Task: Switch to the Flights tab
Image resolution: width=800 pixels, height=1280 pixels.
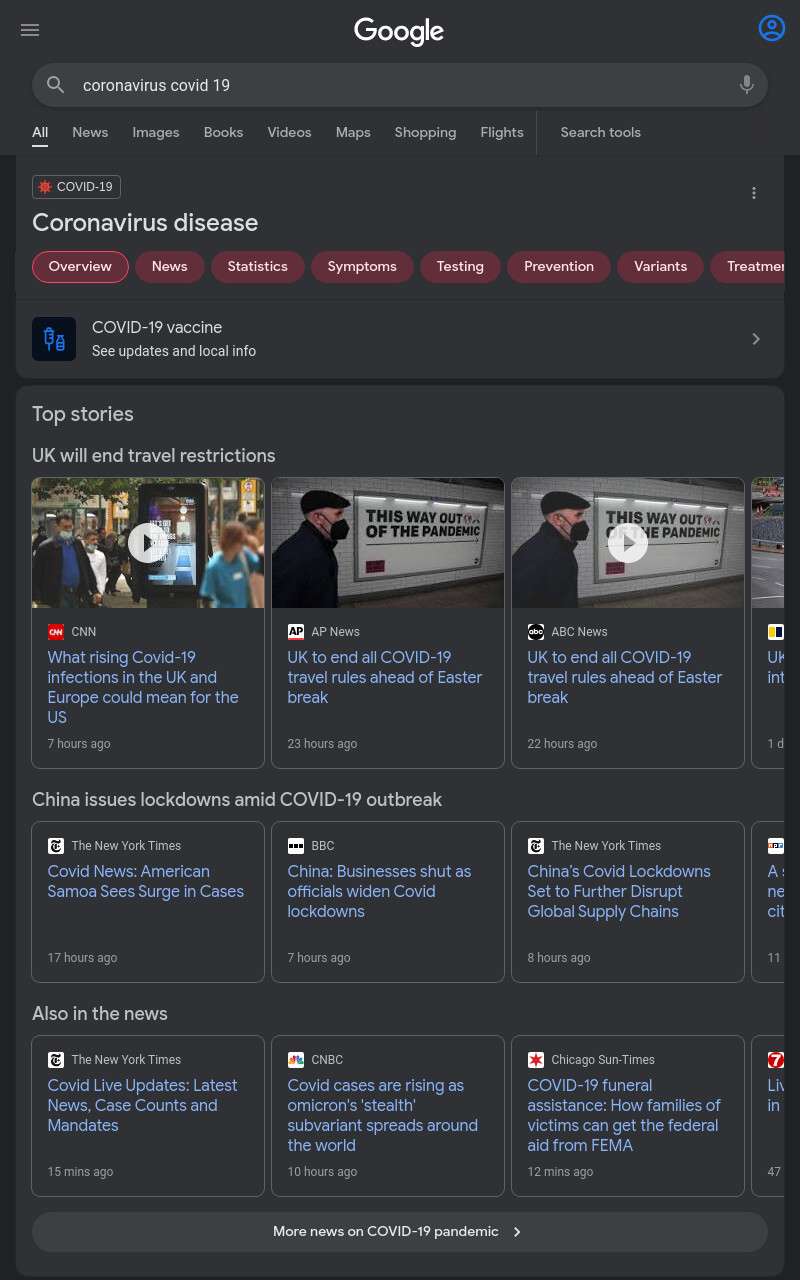Action: 502,132
